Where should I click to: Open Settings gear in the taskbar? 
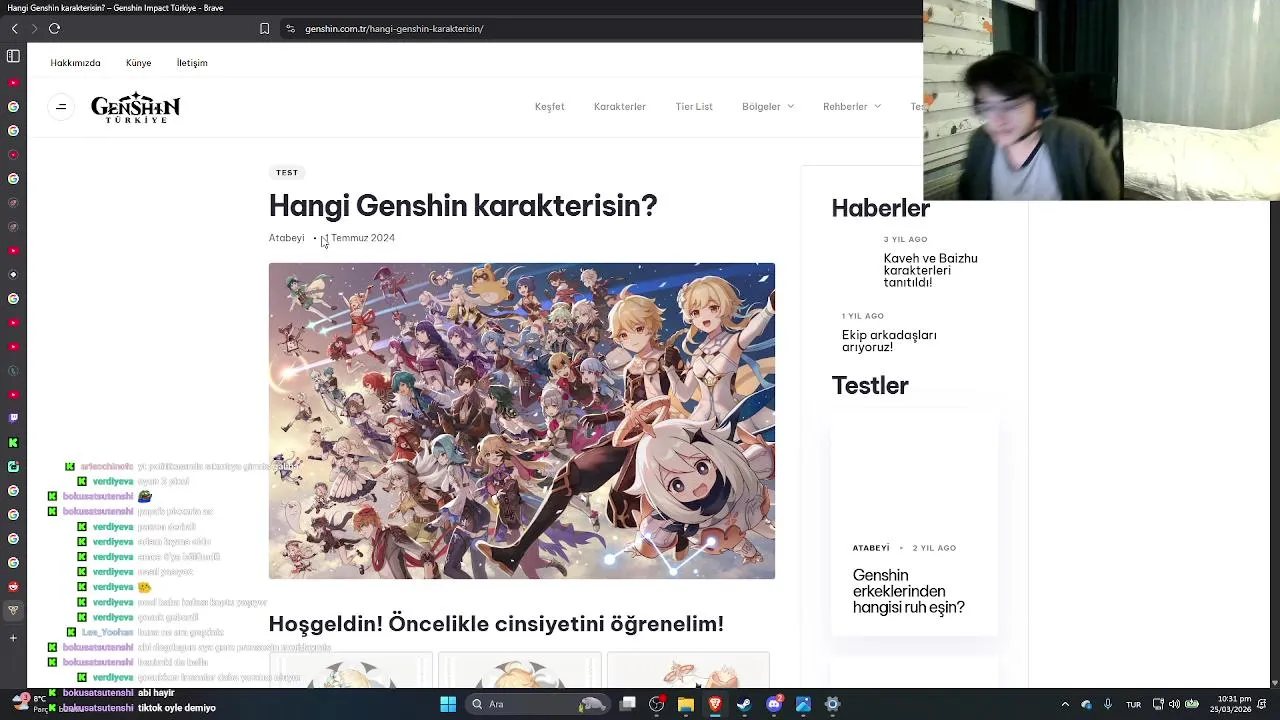(832, 704)
